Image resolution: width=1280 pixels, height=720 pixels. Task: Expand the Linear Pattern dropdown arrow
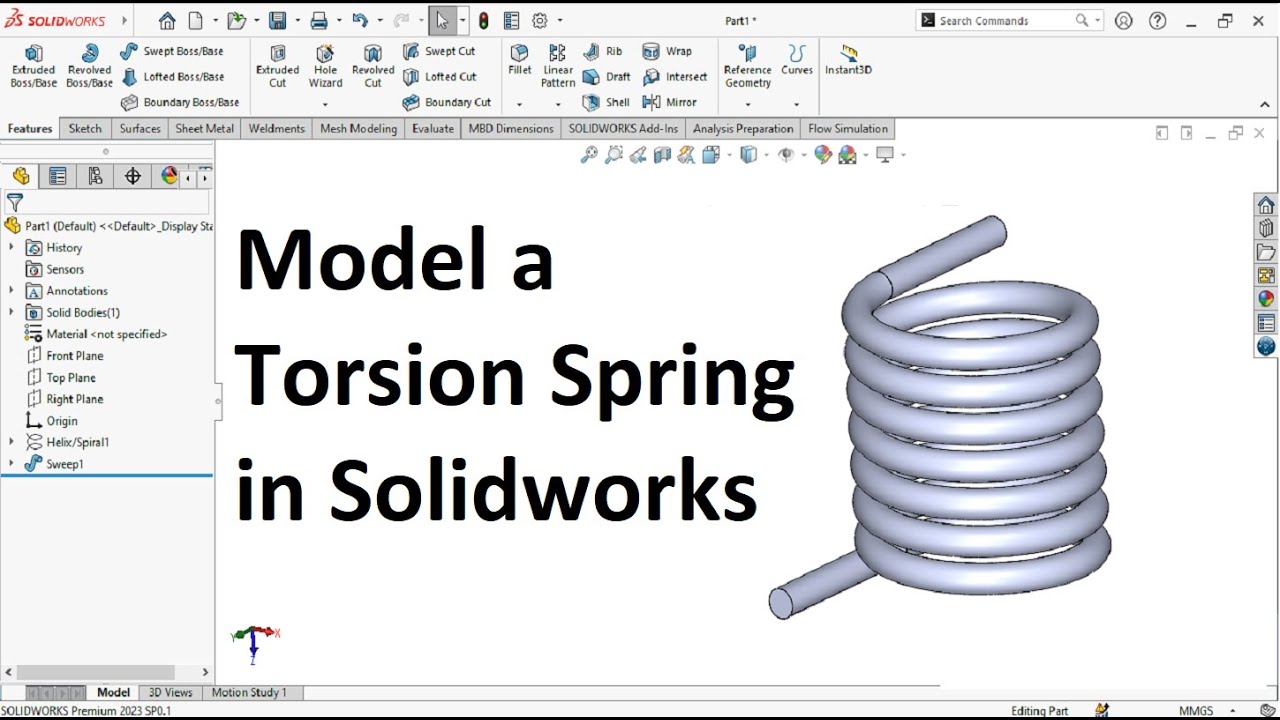[558, 104]
